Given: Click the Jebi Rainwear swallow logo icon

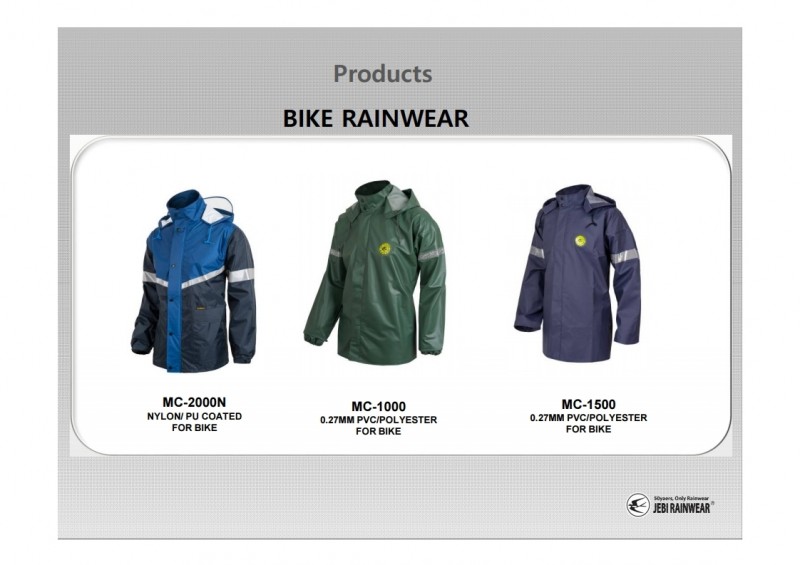Looking at the screenshot, I should pyautogui.click(x=638, y=505).
